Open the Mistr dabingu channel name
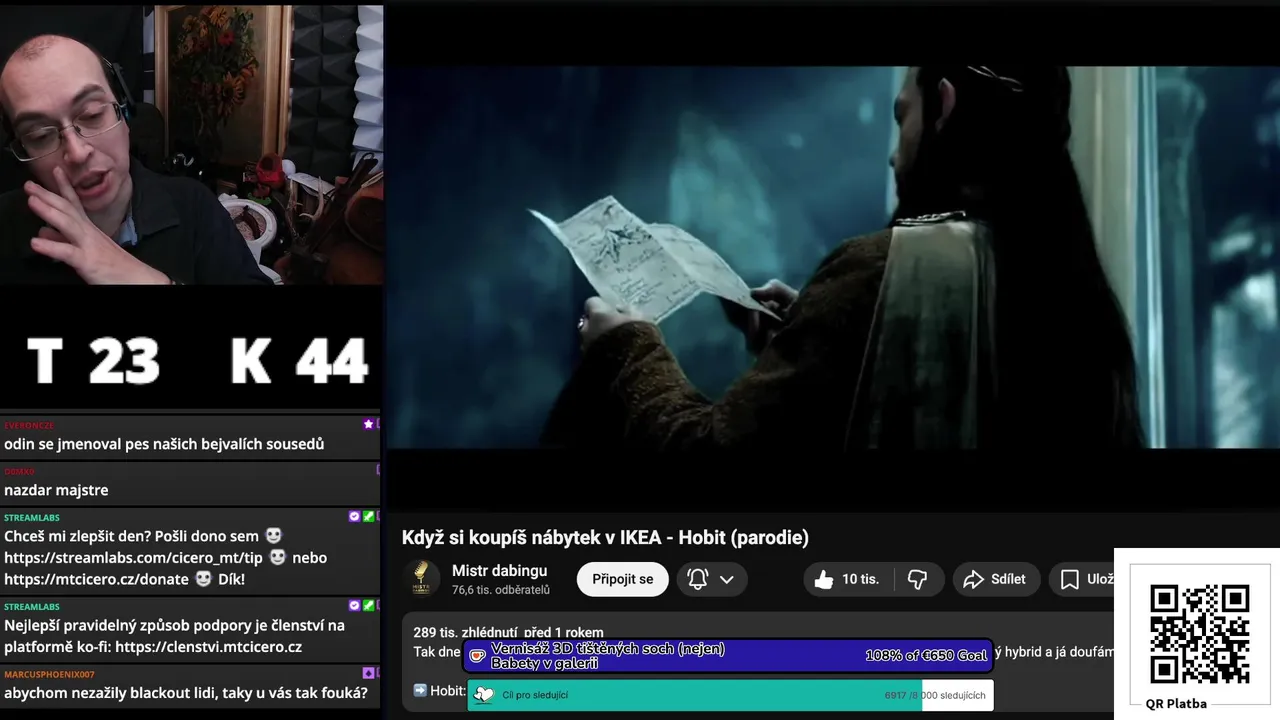The width and height of the screenshot is (1280, 720). coord(499,570)
